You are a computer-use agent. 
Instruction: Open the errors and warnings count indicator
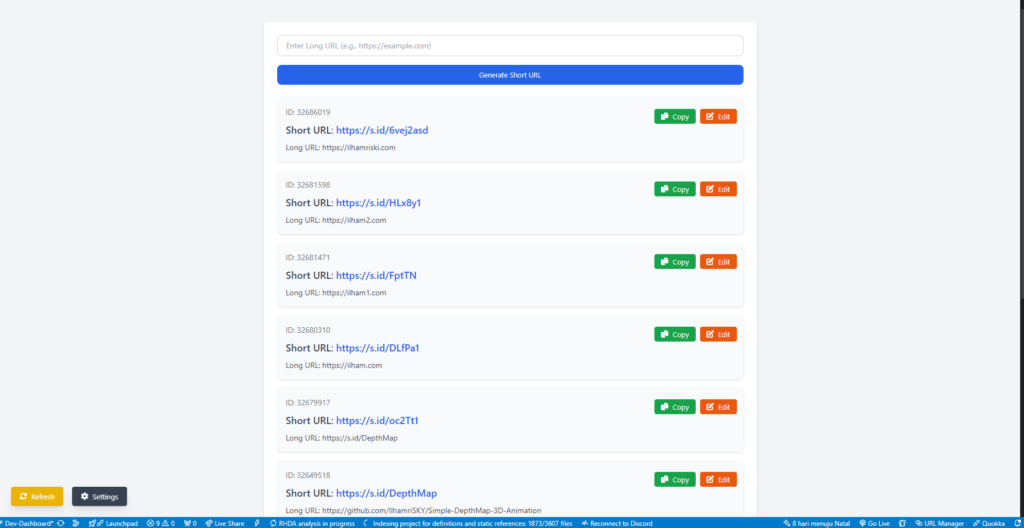tap(160, 523)
